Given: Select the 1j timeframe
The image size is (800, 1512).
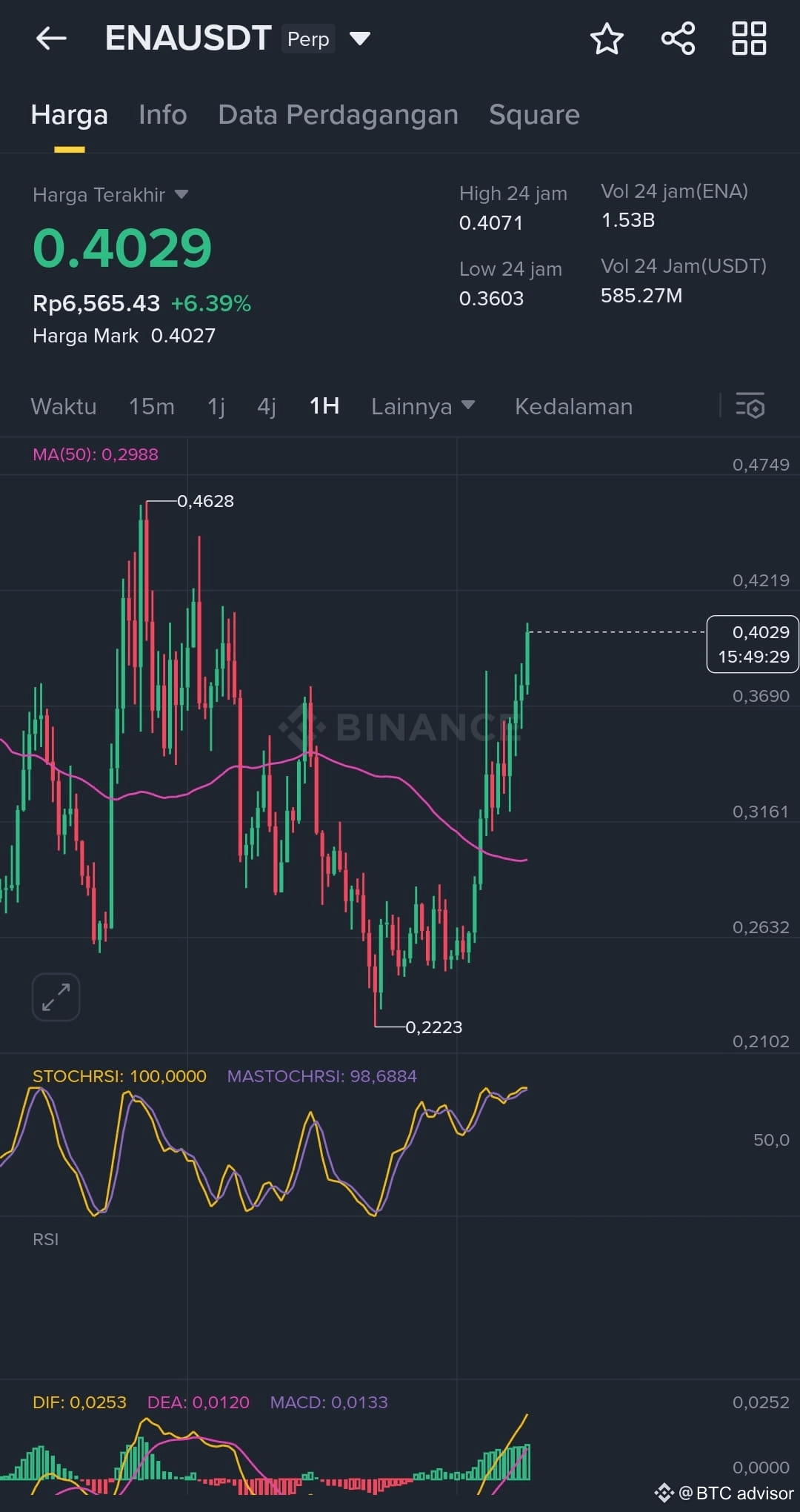Looking at the screenshot, I should point(216,406).
